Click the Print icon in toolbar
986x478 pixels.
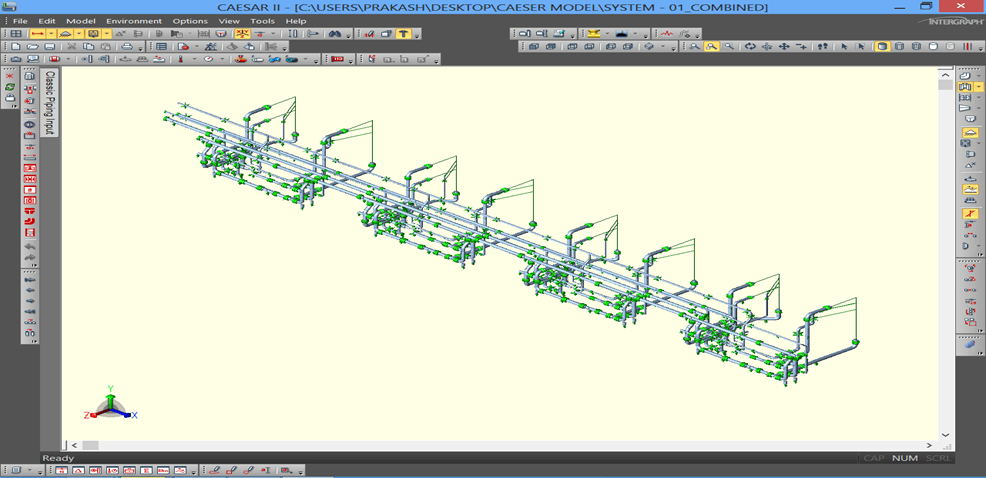tap(127, 47)
